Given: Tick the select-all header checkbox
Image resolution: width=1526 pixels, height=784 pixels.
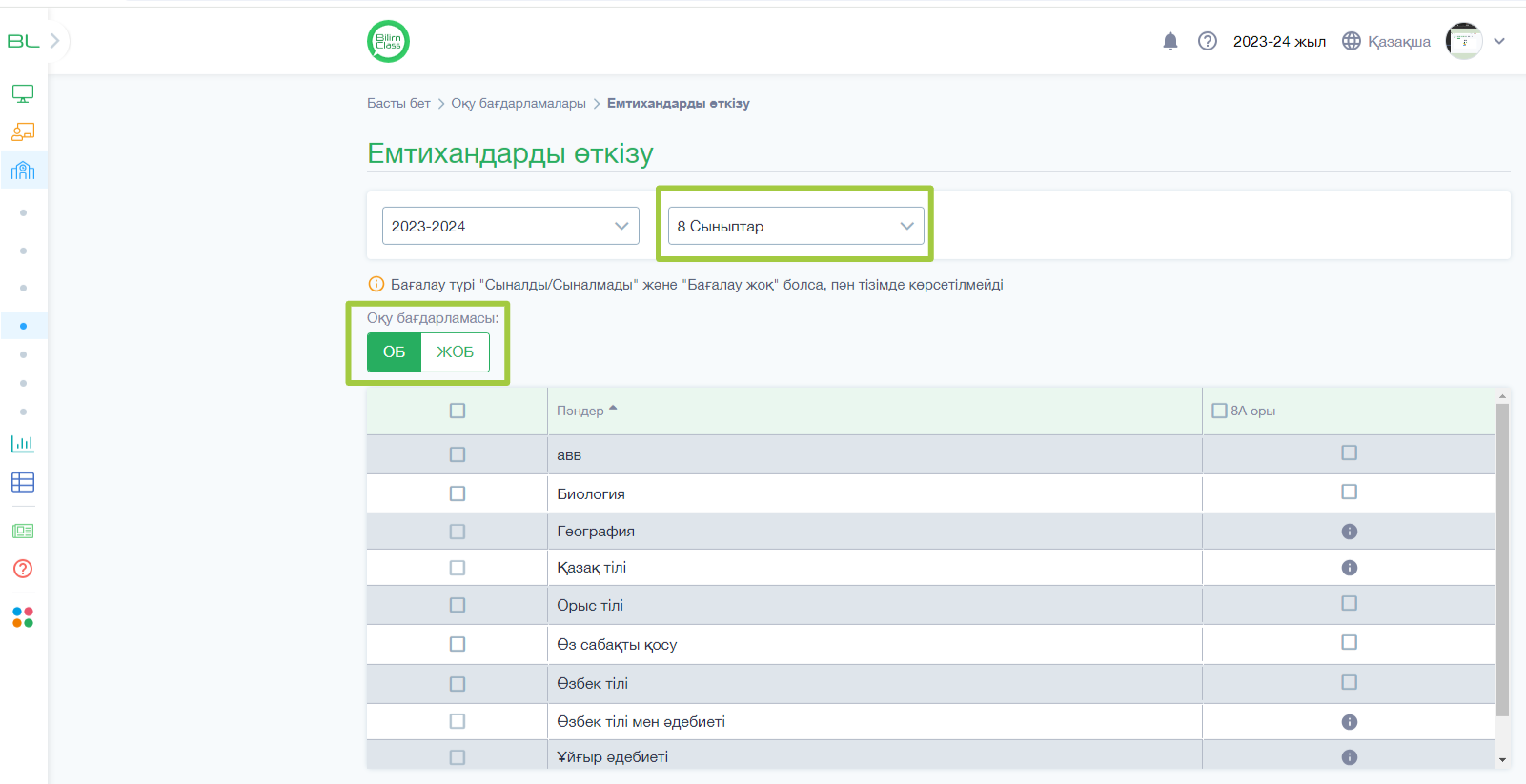Looking at the screenshot, I should point(458,411).
